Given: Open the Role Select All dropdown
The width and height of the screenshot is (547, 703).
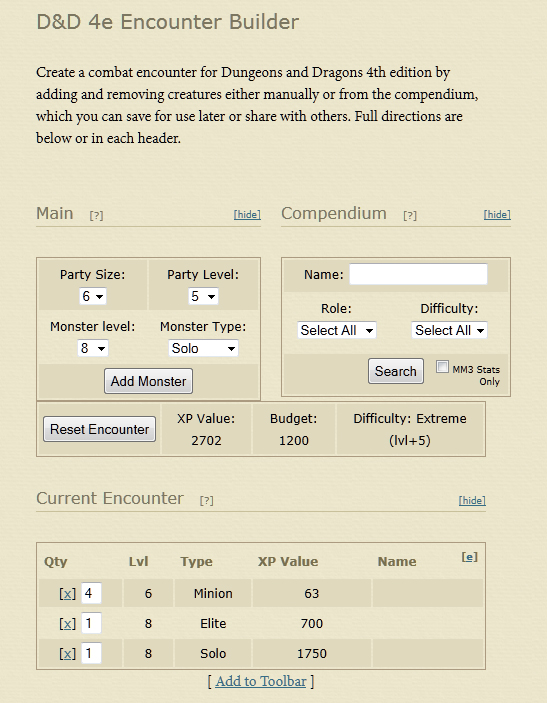Looking at the screenshot, I should click(337, 330).
